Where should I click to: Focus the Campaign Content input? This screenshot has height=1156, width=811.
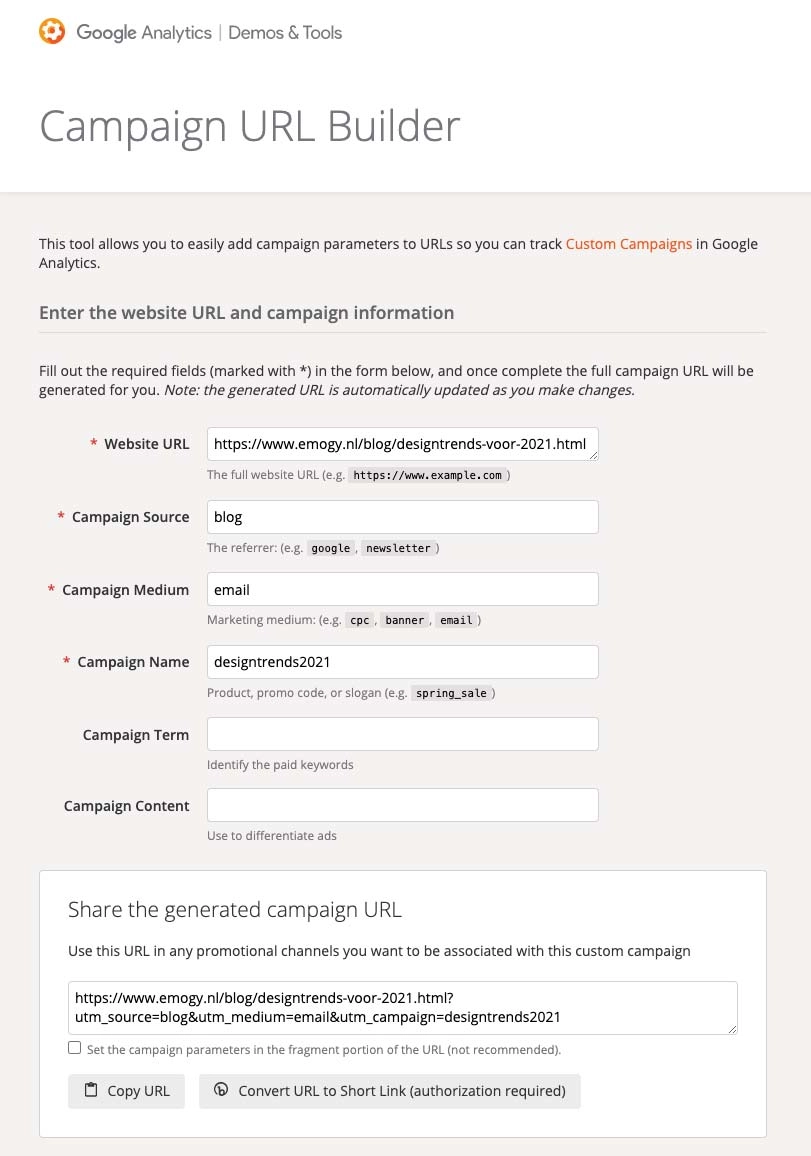[401, 805]
